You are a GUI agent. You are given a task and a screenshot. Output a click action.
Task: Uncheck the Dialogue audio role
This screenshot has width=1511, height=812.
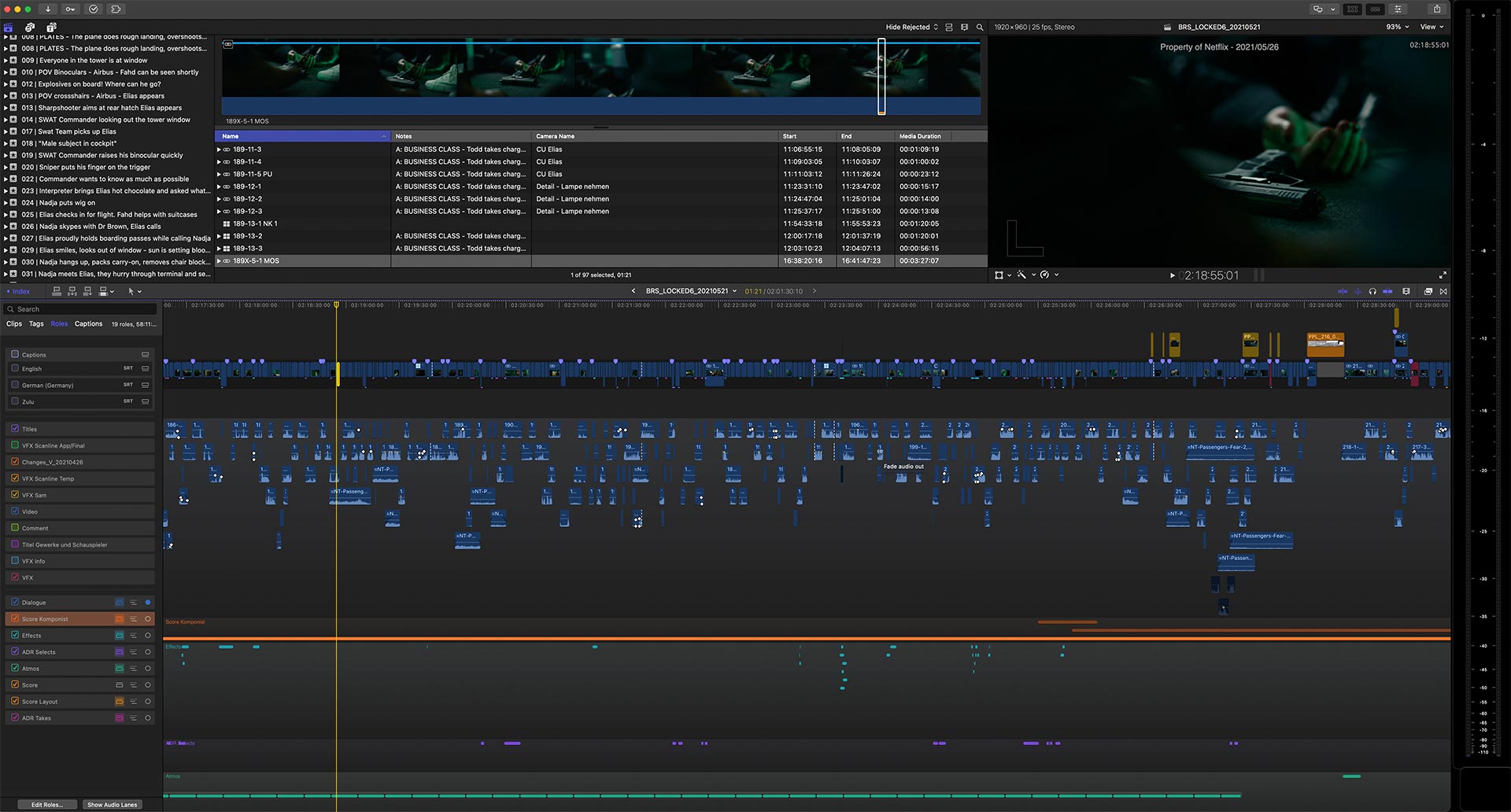[x=15, y=602]
